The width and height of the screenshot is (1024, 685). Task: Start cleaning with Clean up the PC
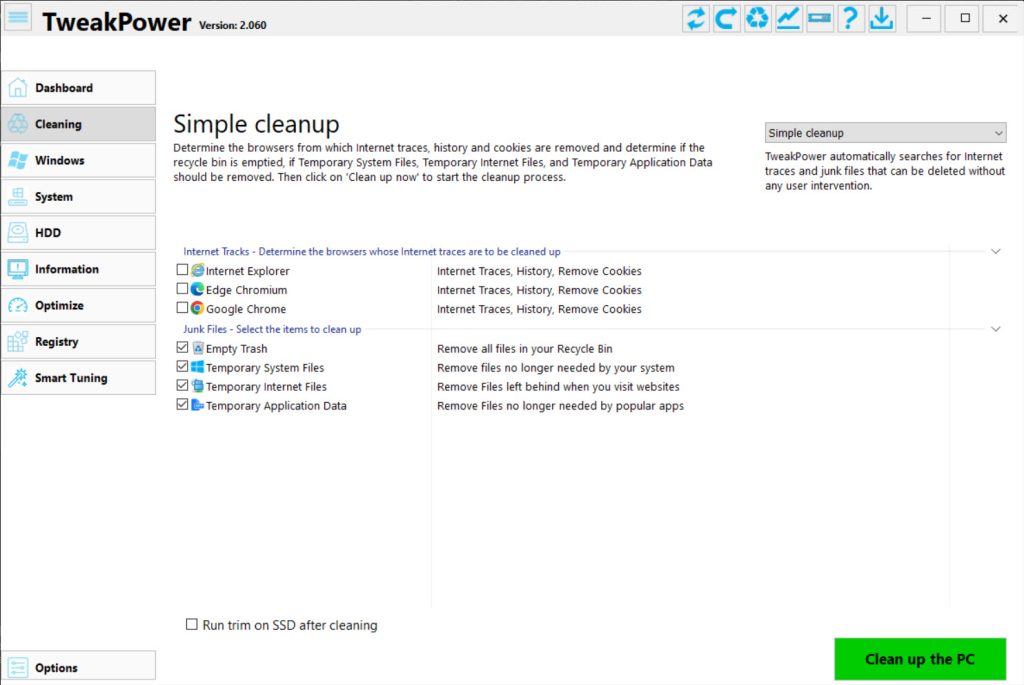[920, 659]
